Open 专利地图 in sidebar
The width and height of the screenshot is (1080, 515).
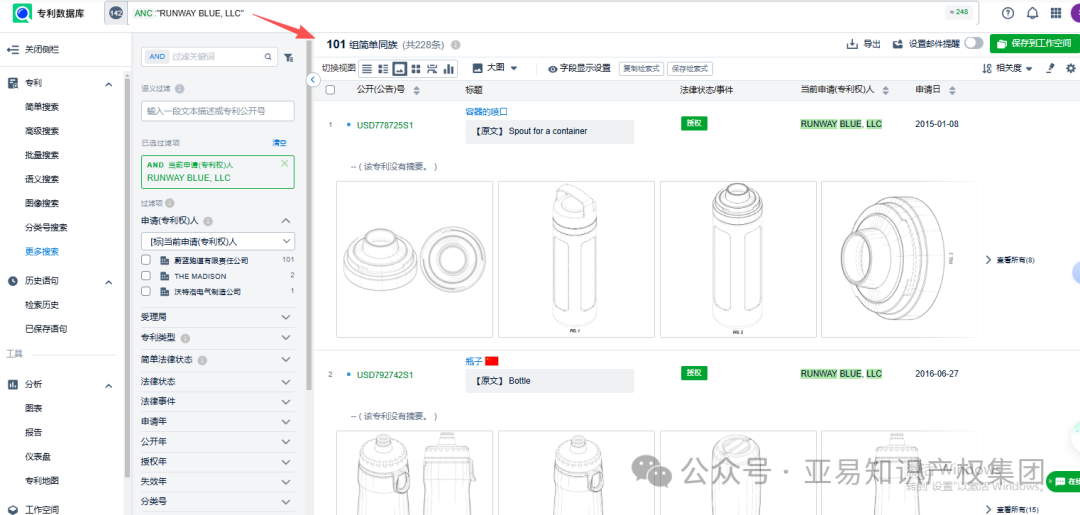click(42, 481)
